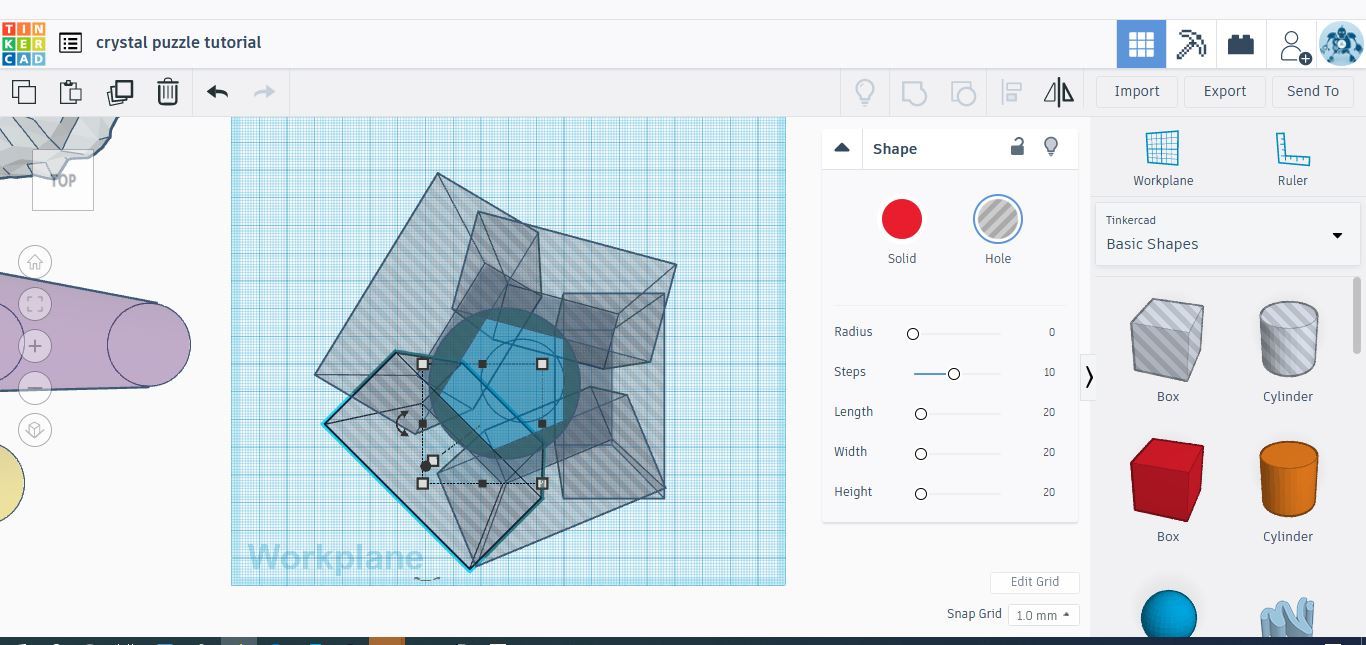
Task: Click the Copy icon in toolbar
Action: [24, 92]
